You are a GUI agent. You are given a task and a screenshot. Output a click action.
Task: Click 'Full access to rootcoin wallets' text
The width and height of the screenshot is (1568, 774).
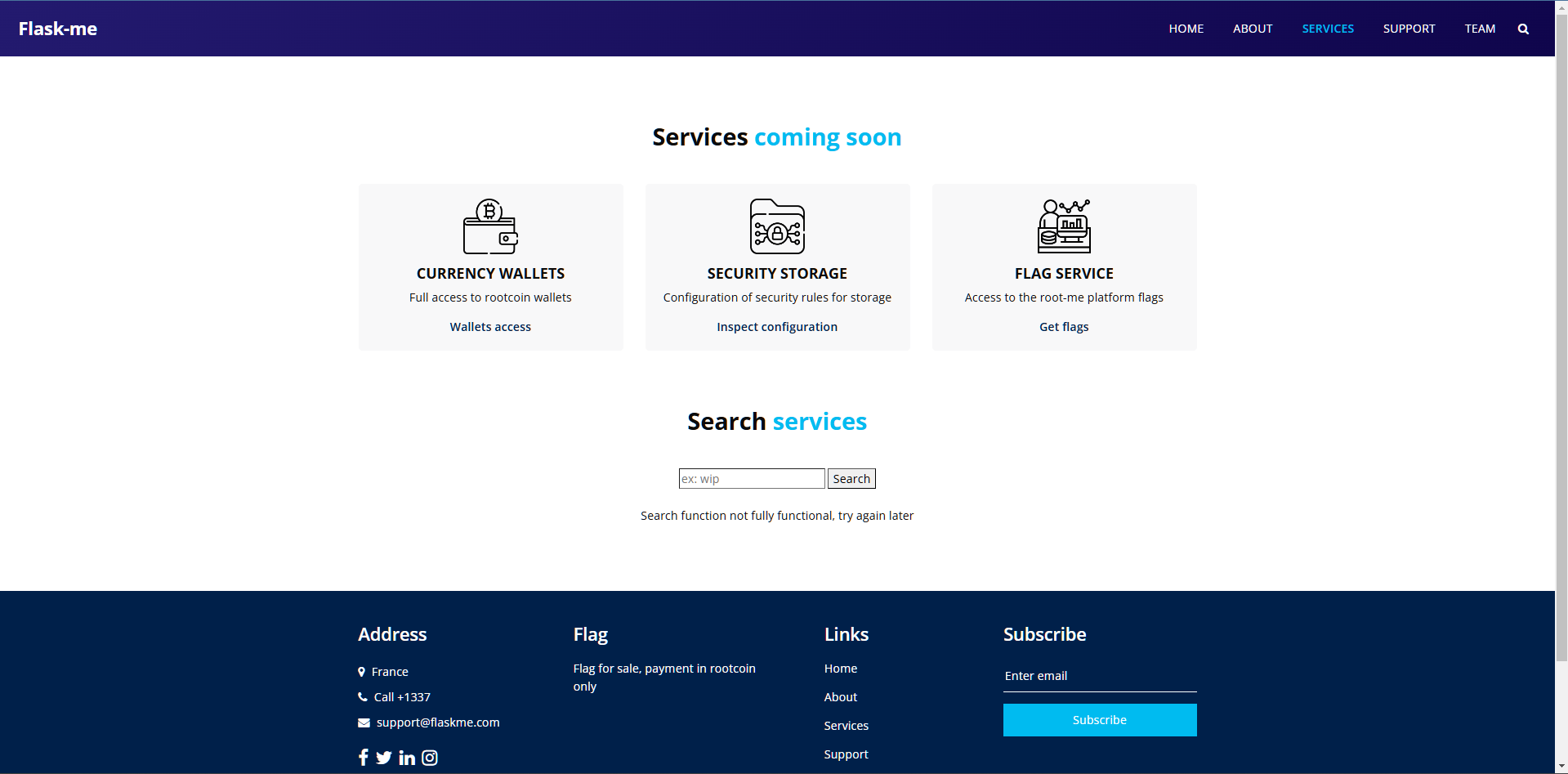490,298
